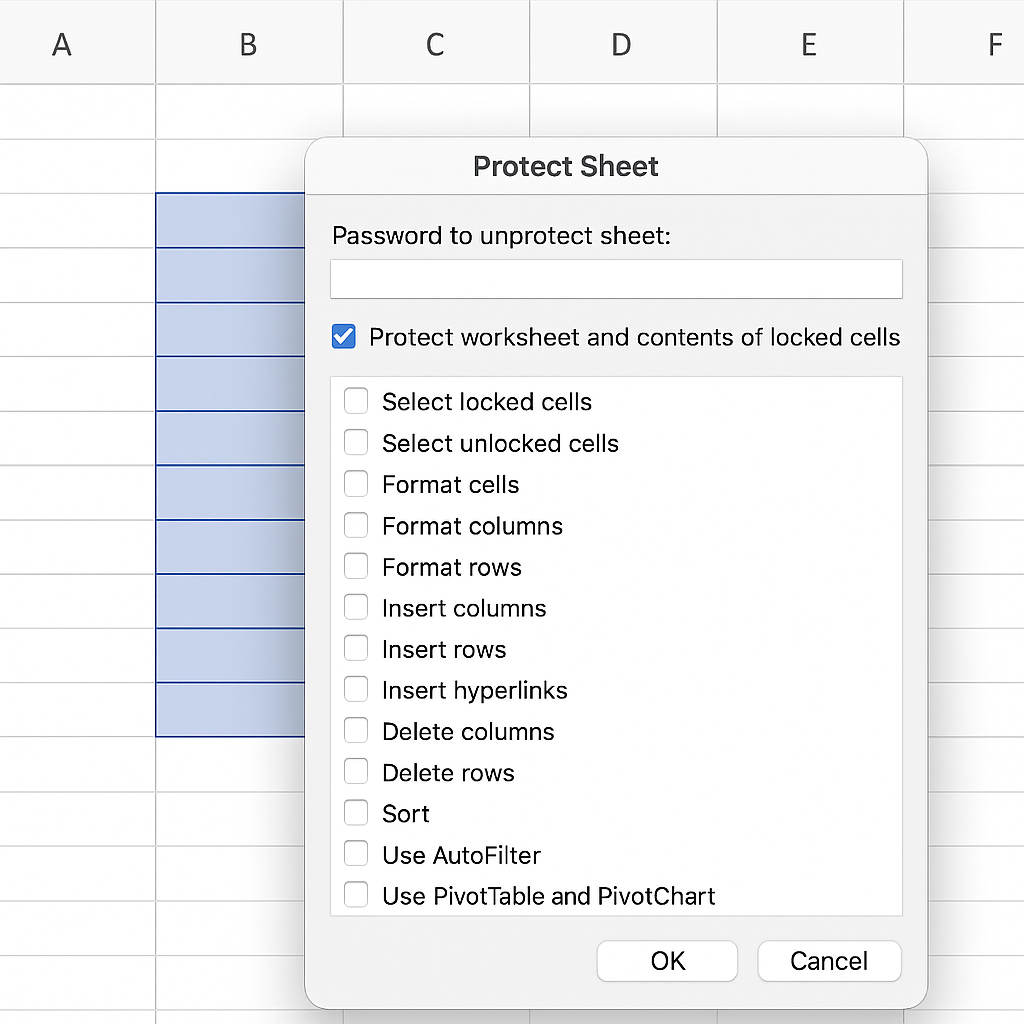Dismiss dialog with Cancel button

click(x=829, y=961)
